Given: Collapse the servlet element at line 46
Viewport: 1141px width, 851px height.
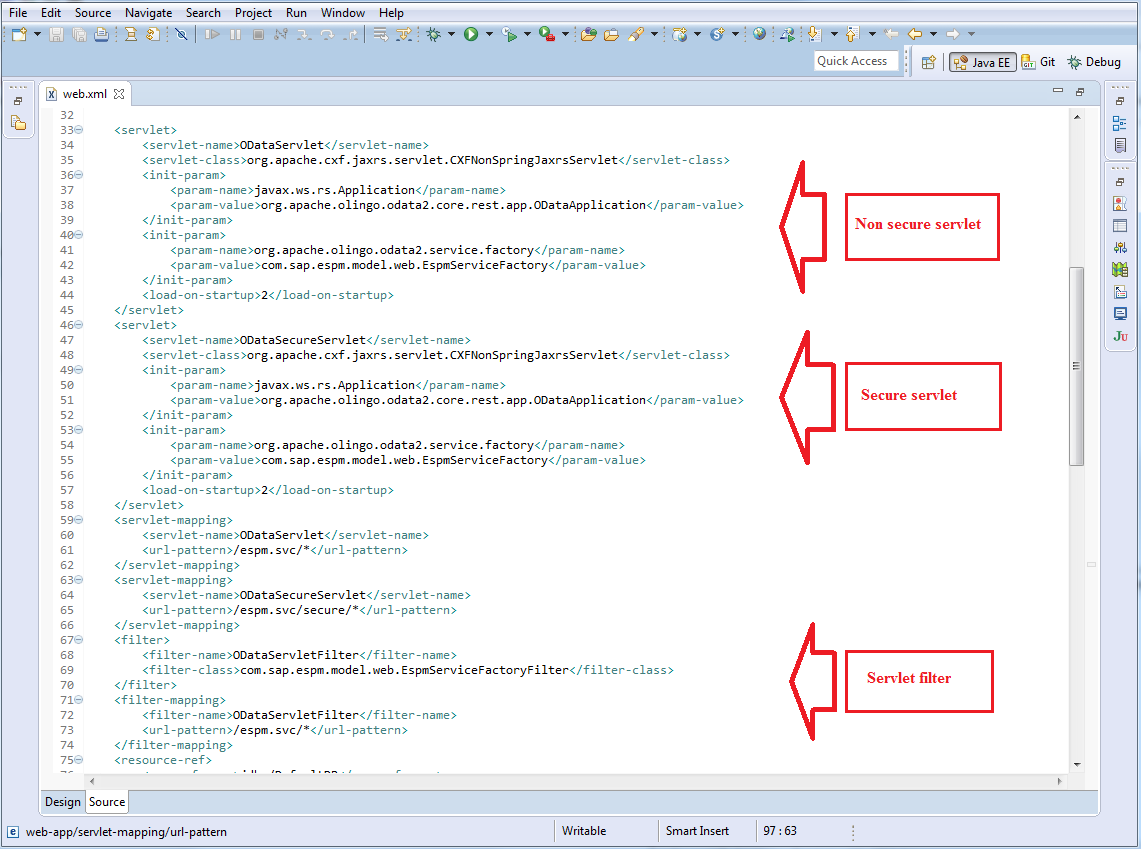Looking at the screenshot, I should [79, 325].
